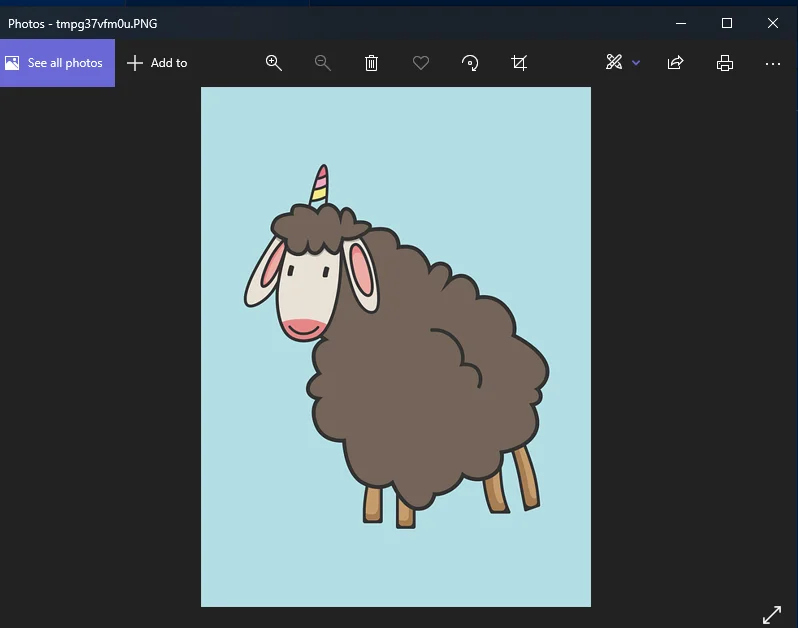Maximize the Photos window

pos(727,23)
